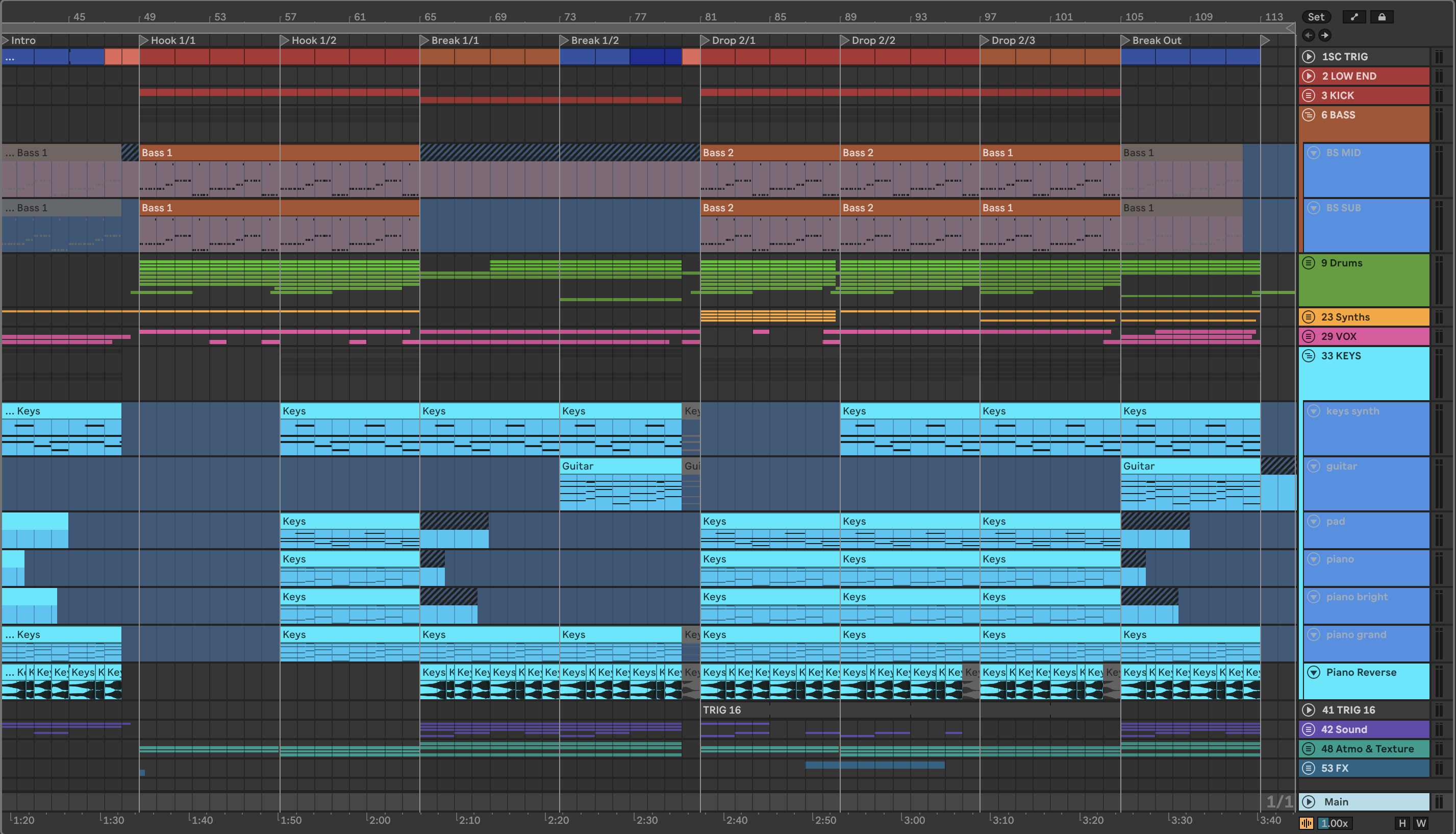Click the 29 VOX group fold icon
Image resolution: width=1456 pixels, height=834 pixels.
click(x=1308, y=336)
